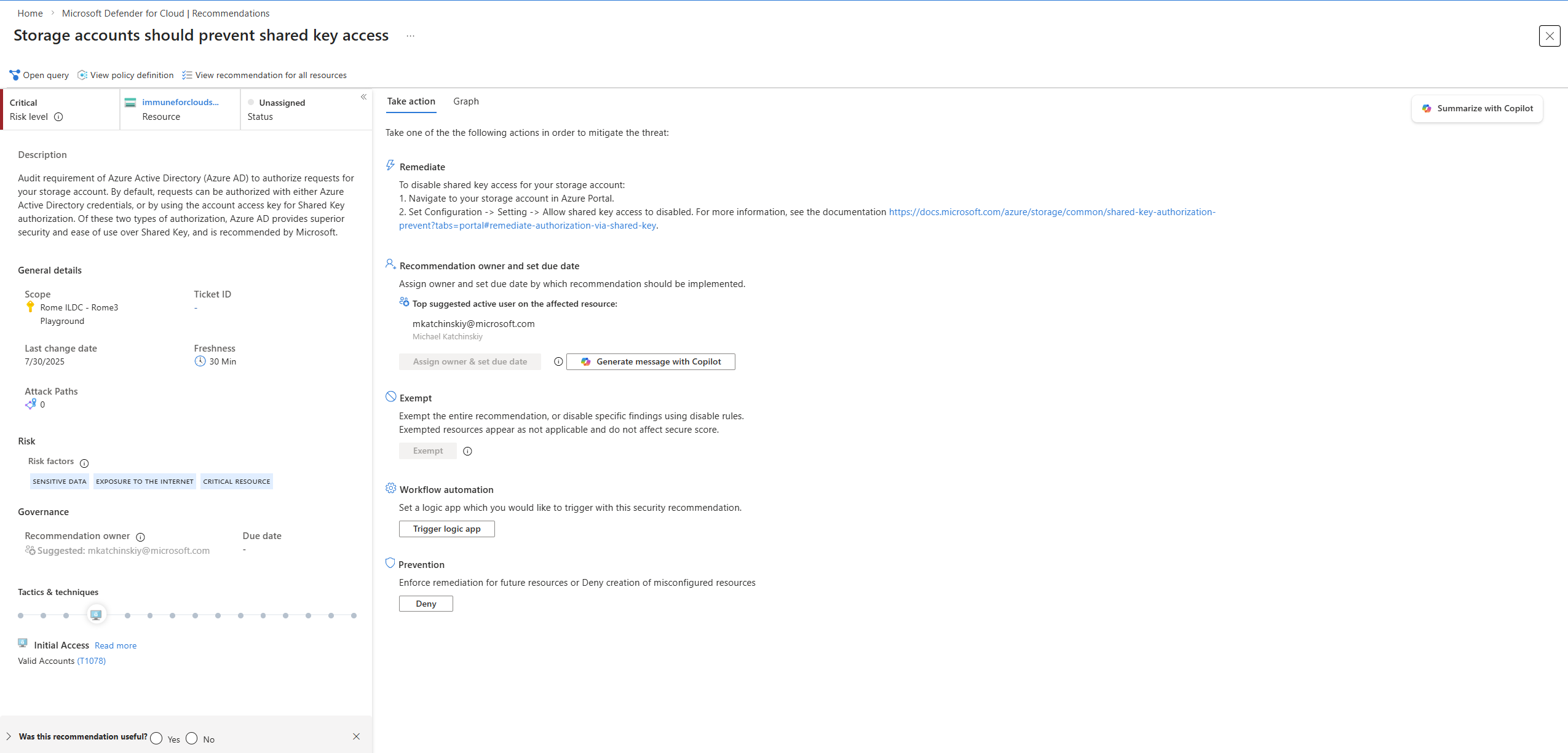1568x753 pixels.
Task: Select the Take action tab
Action: pos(411,101)
